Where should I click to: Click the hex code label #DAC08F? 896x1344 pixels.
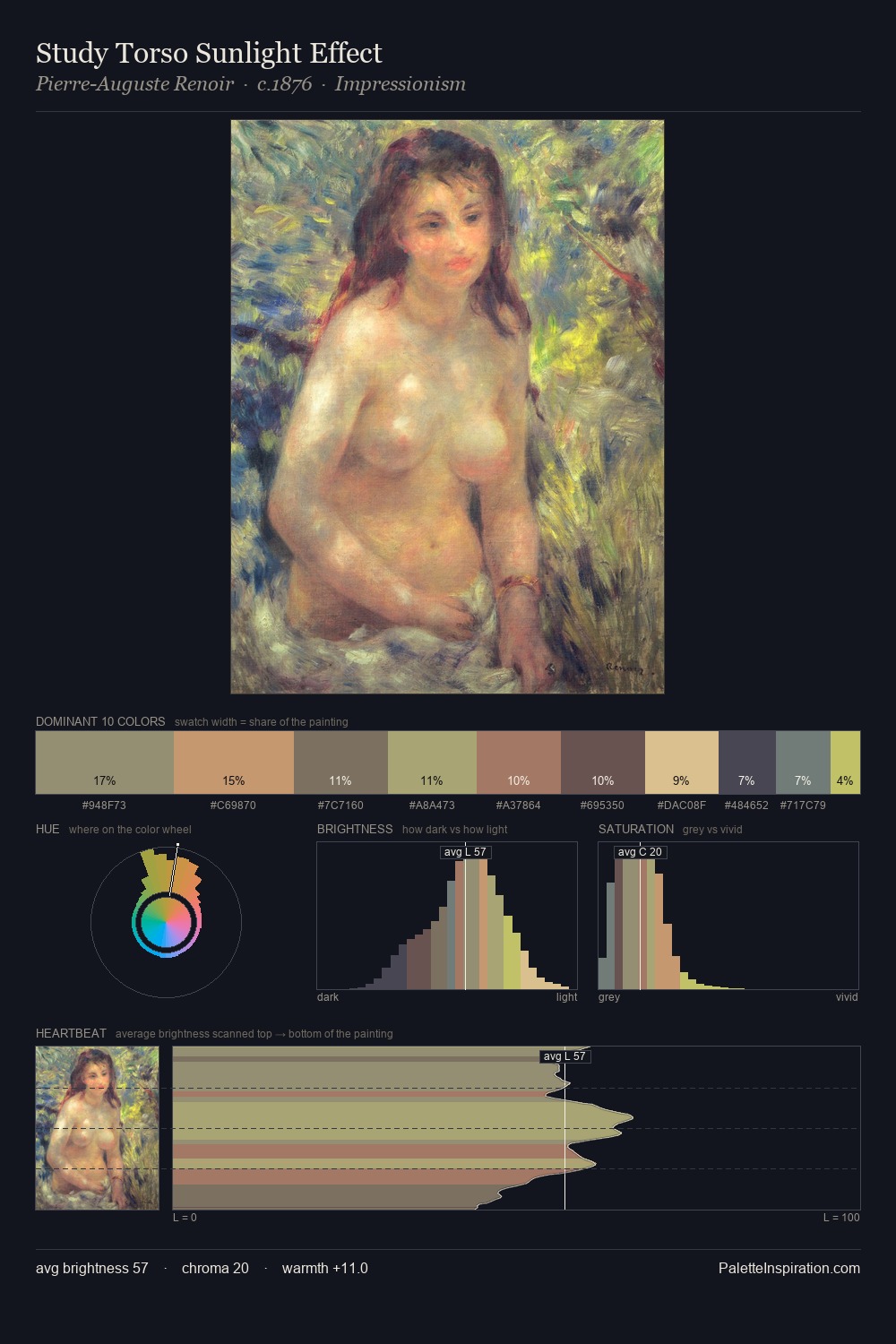682,806
